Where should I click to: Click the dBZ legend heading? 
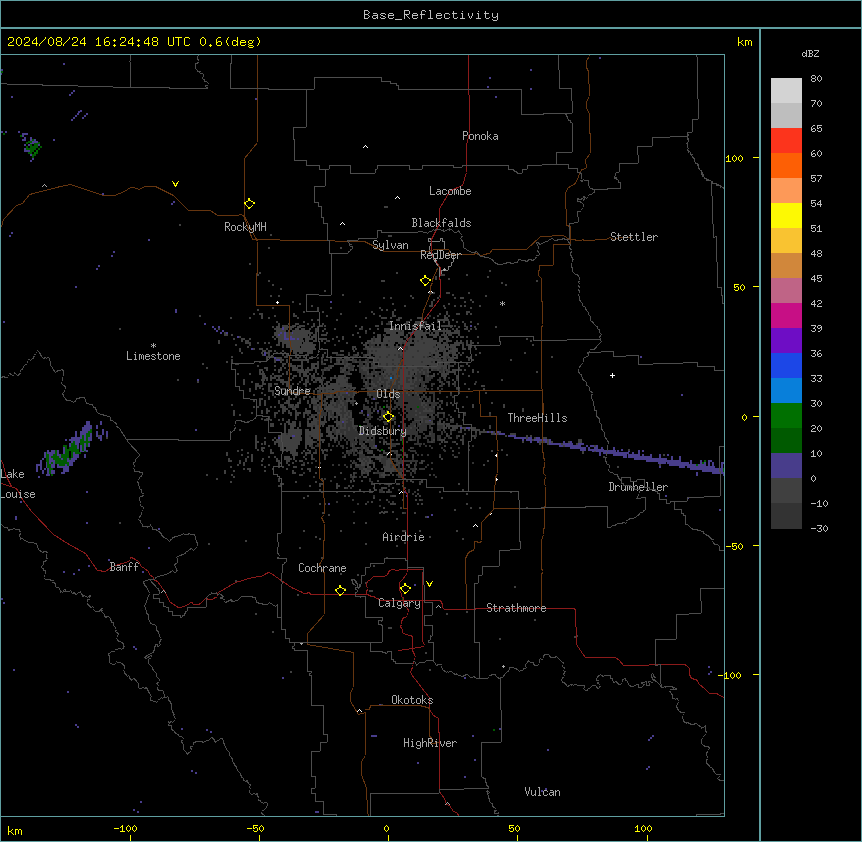pyautogui.click(x=810, y=53)
